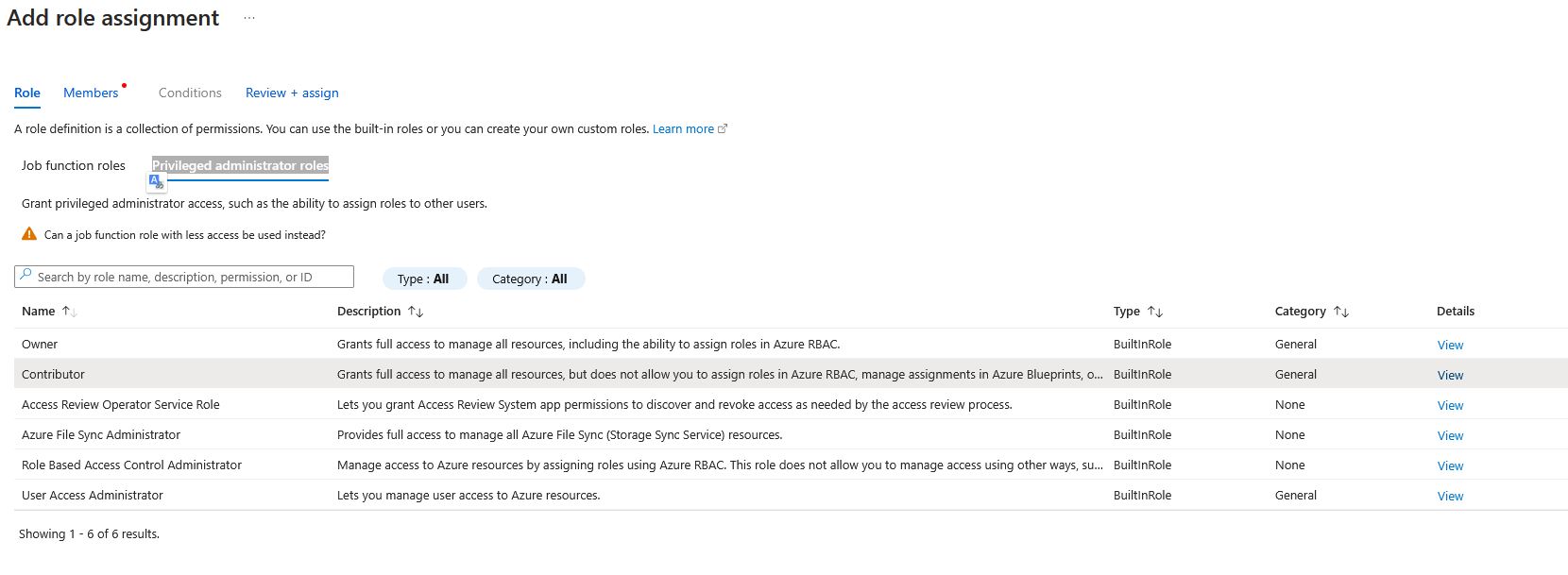The height and width of the screenshot is (575, 1568).
Task: Click the Category column header
Action: tap(1301, 311)
